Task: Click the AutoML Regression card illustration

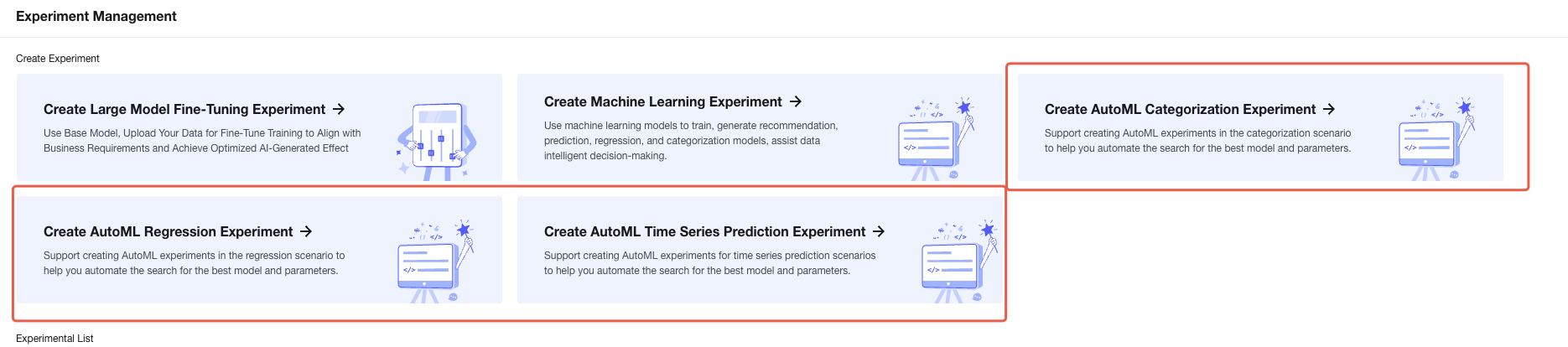Action: [x=435, y=262]
